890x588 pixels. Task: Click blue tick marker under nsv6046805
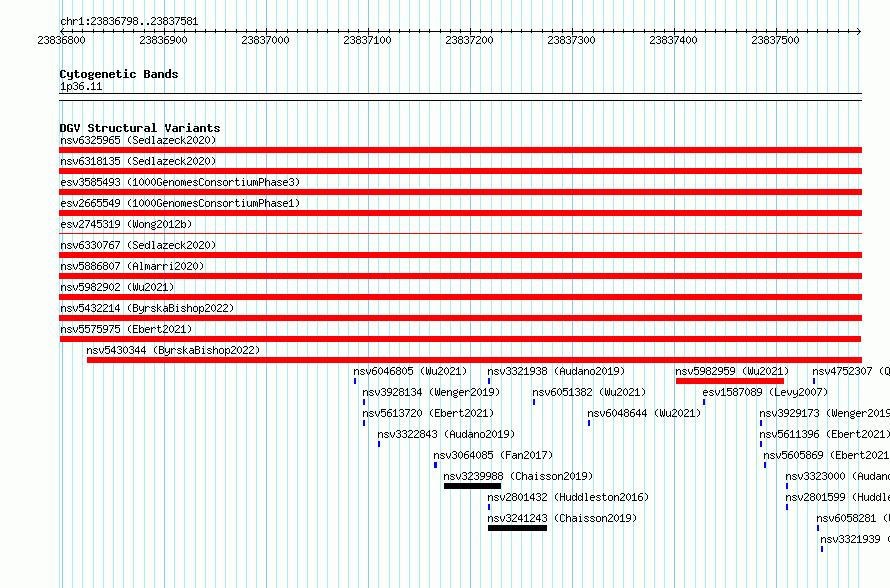click(x=355, y=381)
